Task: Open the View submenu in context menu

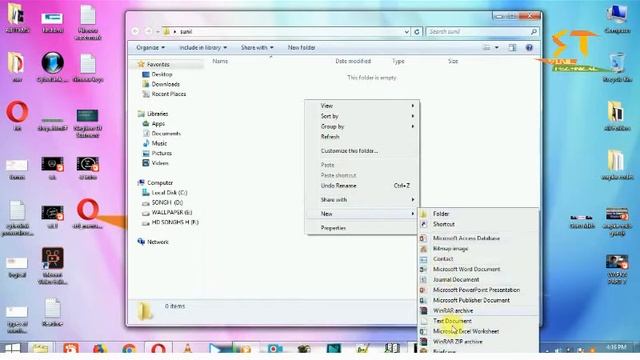Action: [x=362, y=106]
